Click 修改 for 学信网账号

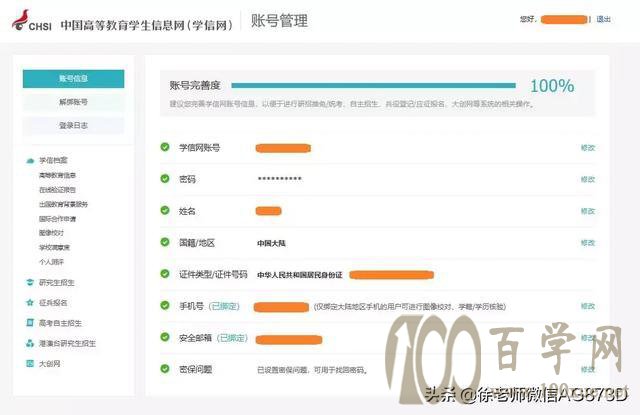[x=588, y=148]
